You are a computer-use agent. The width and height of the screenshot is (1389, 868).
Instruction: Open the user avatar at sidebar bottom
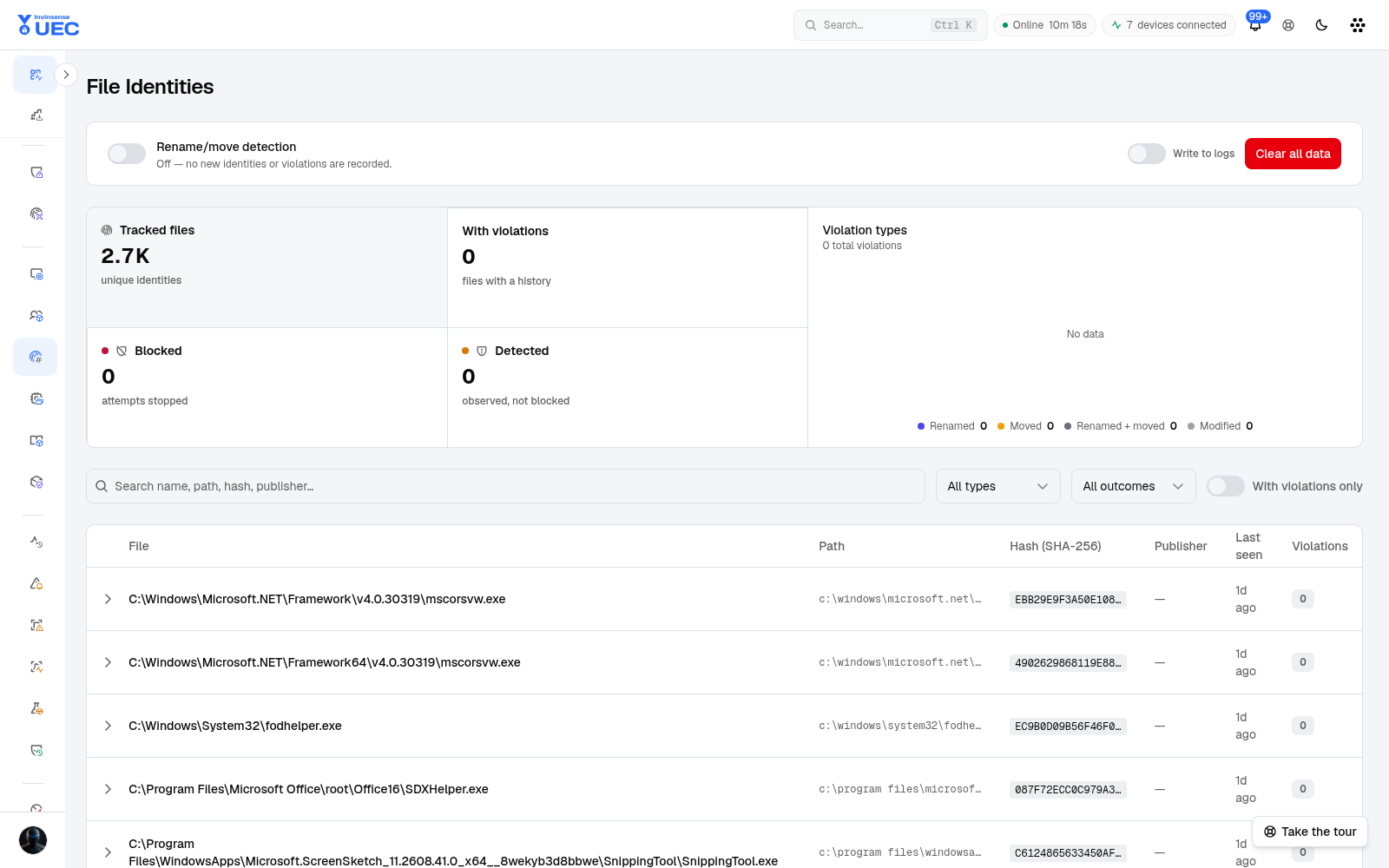[x=33, y=840]
